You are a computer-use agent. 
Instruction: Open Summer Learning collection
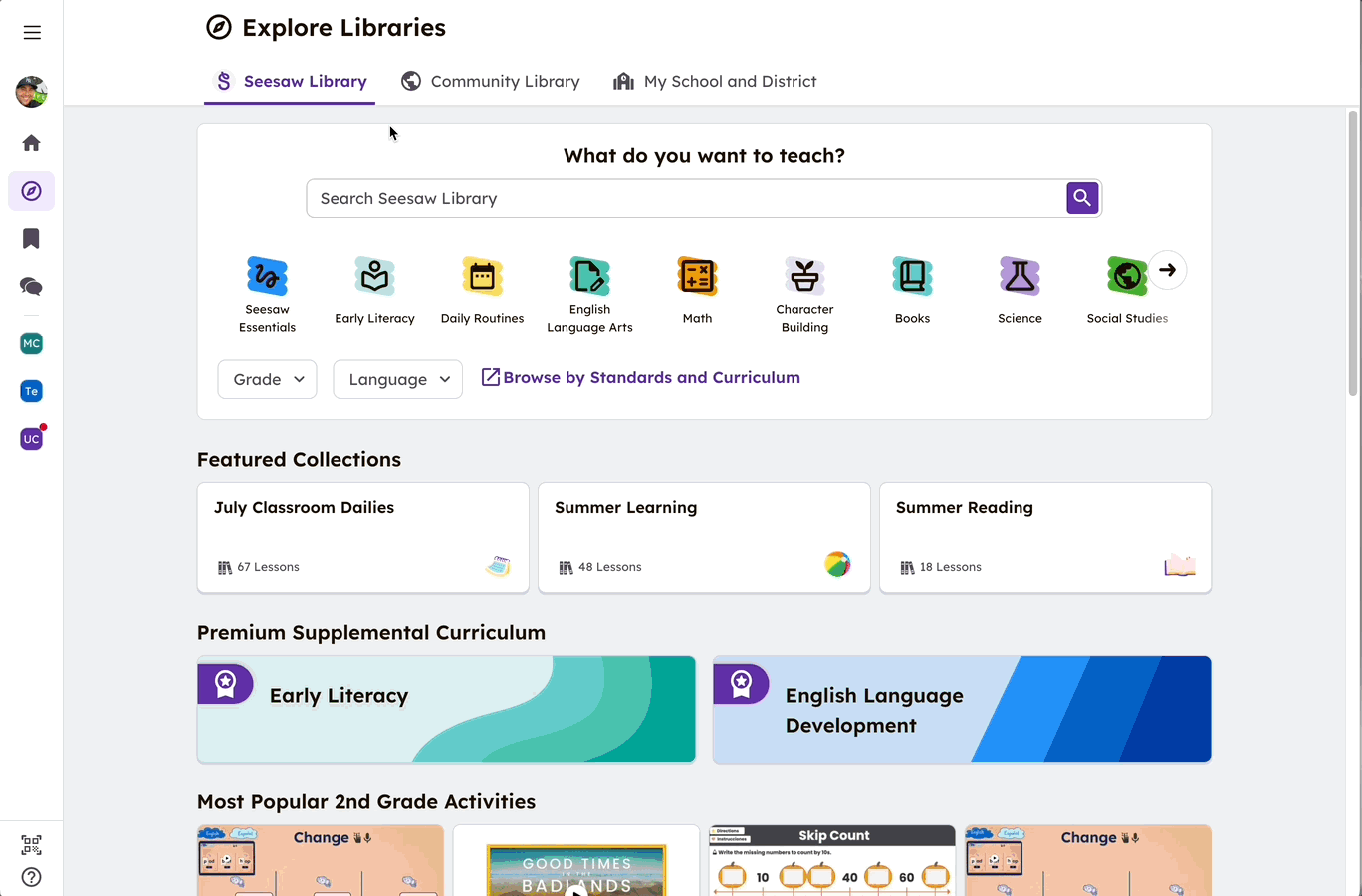(x=704, y=538)
